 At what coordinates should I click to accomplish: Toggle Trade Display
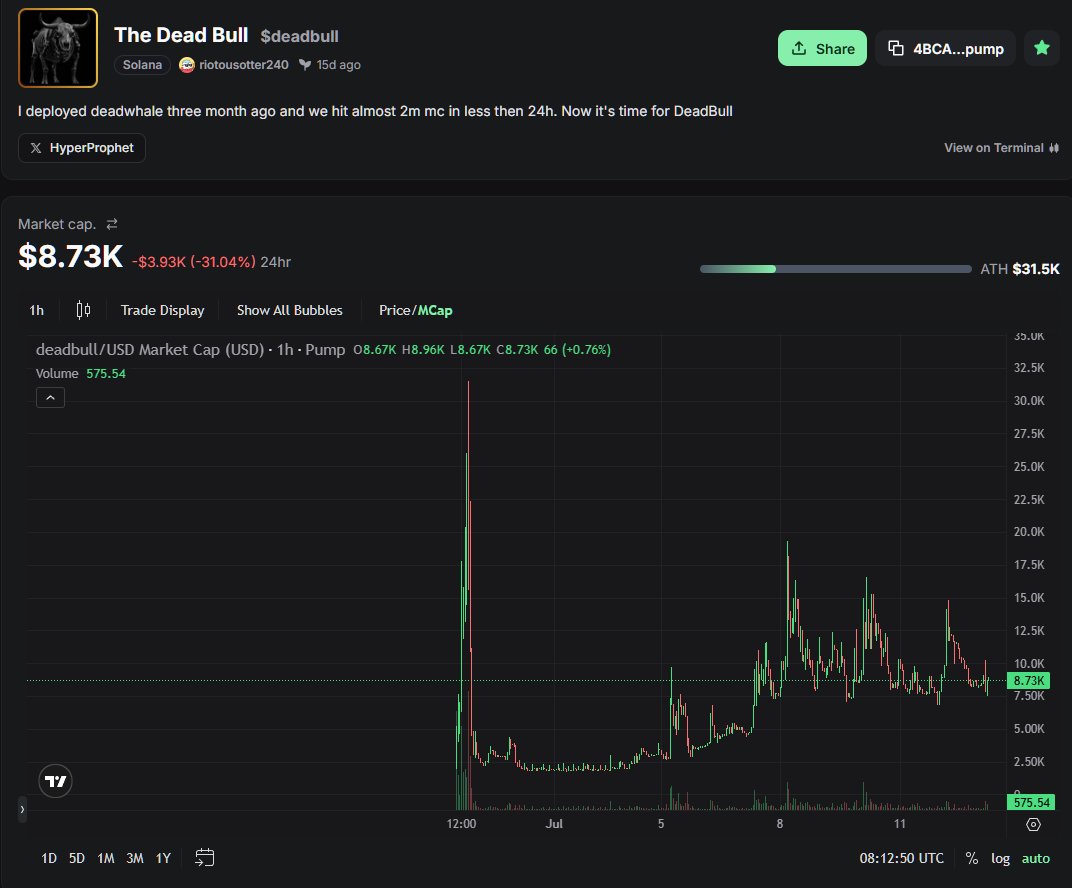(163, 310)
